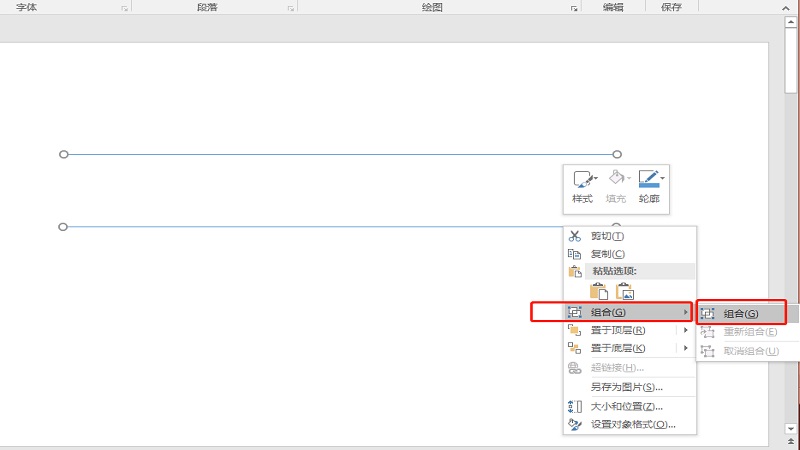Select 组合(G) in the submenu

click(740, 314)
